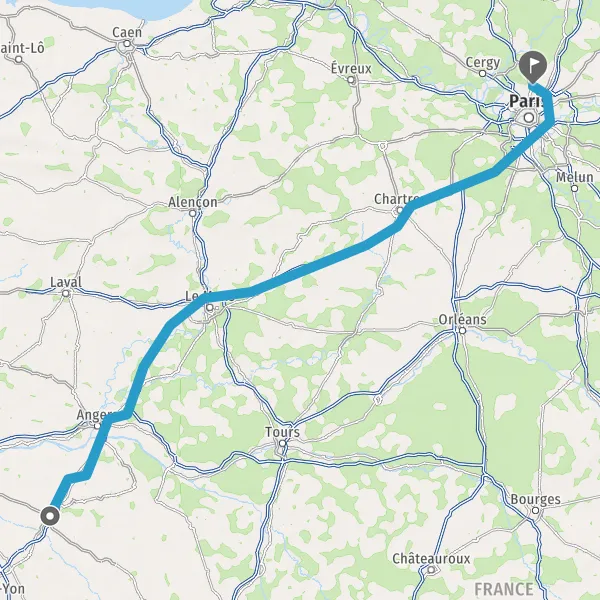Click the Orléans city marker
Image resolution: width=600 pixels, height=600 pixels.
click(462, 330)
